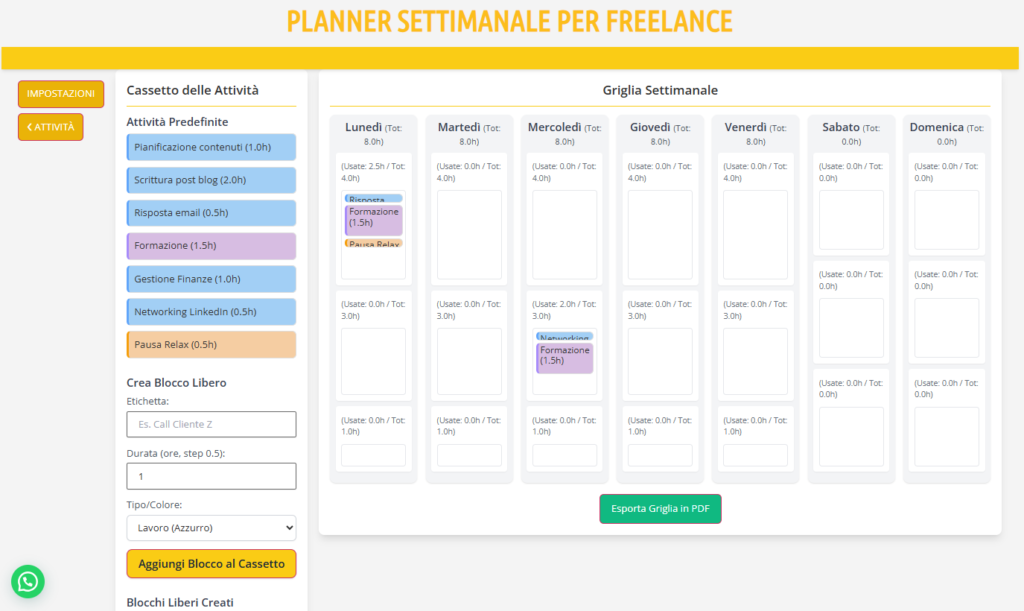Click the purple Formazione block in the drawer

(x=211, y=246)
